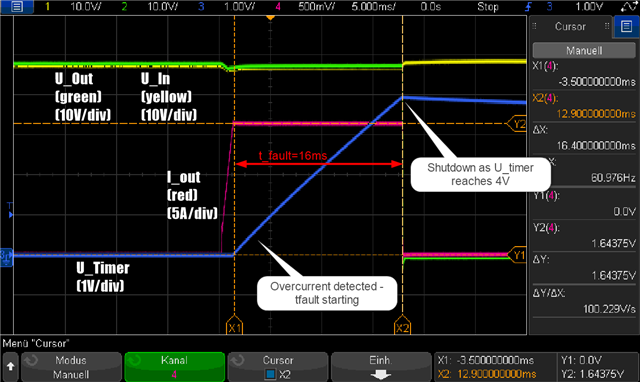Click the Stop run status indicator
The image size is (640, 382).
click(488, 7)
